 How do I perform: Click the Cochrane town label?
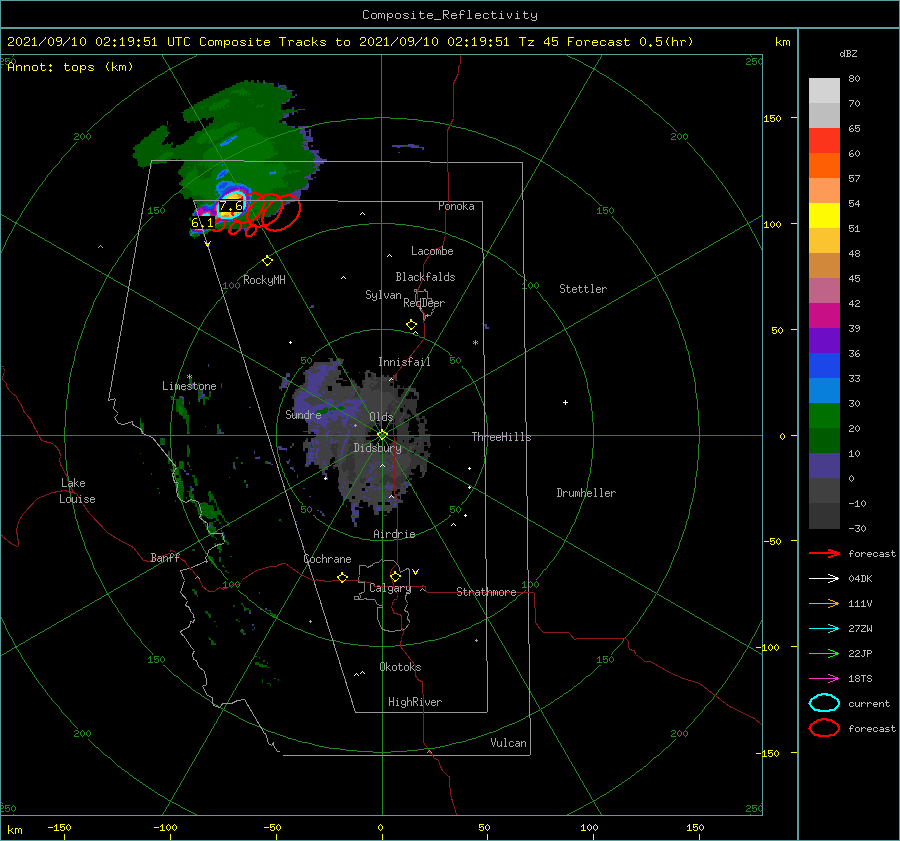click(327, 559)
